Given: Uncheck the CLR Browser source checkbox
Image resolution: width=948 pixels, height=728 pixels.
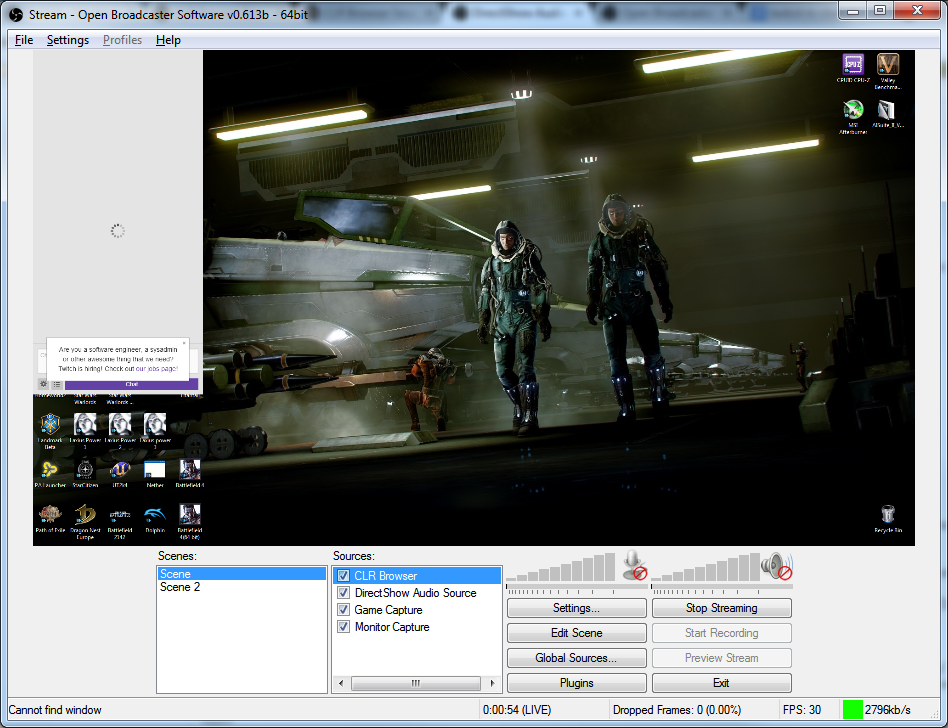Looking at the screenshot, I should pos(343,575).
